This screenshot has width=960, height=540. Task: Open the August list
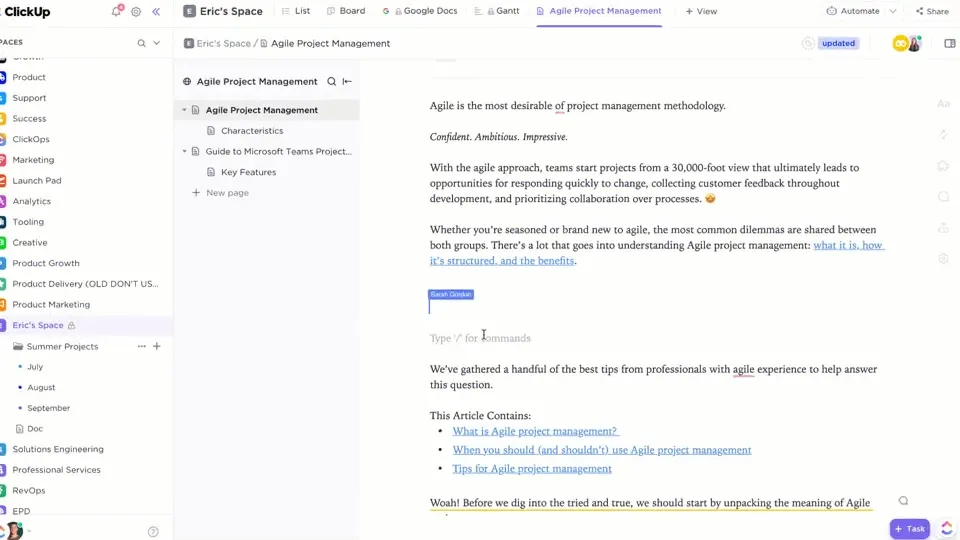[x=41, y=388]
